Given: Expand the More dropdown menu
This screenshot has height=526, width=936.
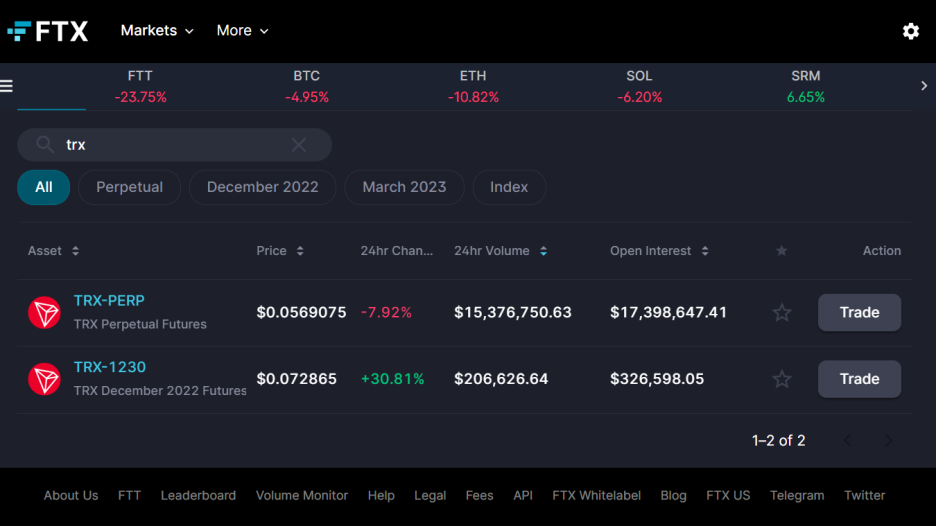Looking at the screenshot, I should click(242, 30).
